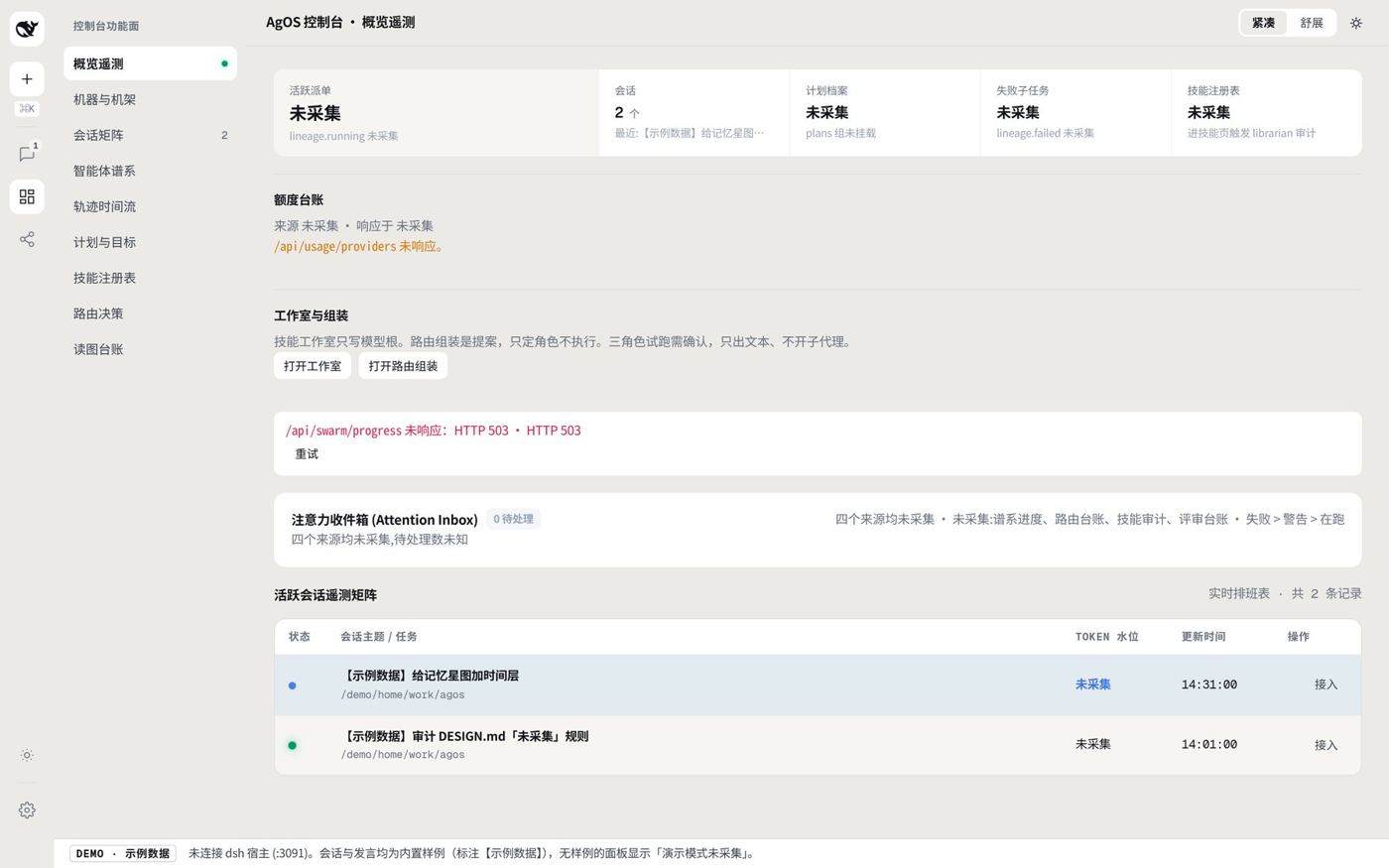Open 轨迹时间流 in the sidebar

(150, 206)
